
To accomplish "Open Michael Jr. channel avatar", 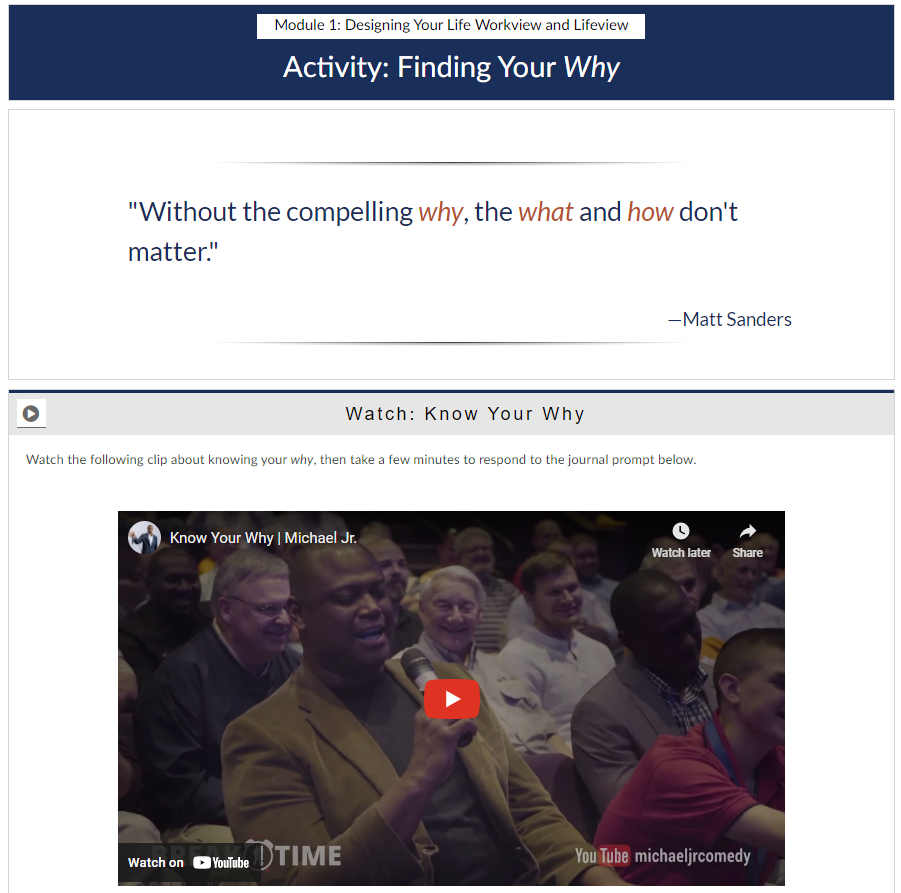I will pos(144,538).
